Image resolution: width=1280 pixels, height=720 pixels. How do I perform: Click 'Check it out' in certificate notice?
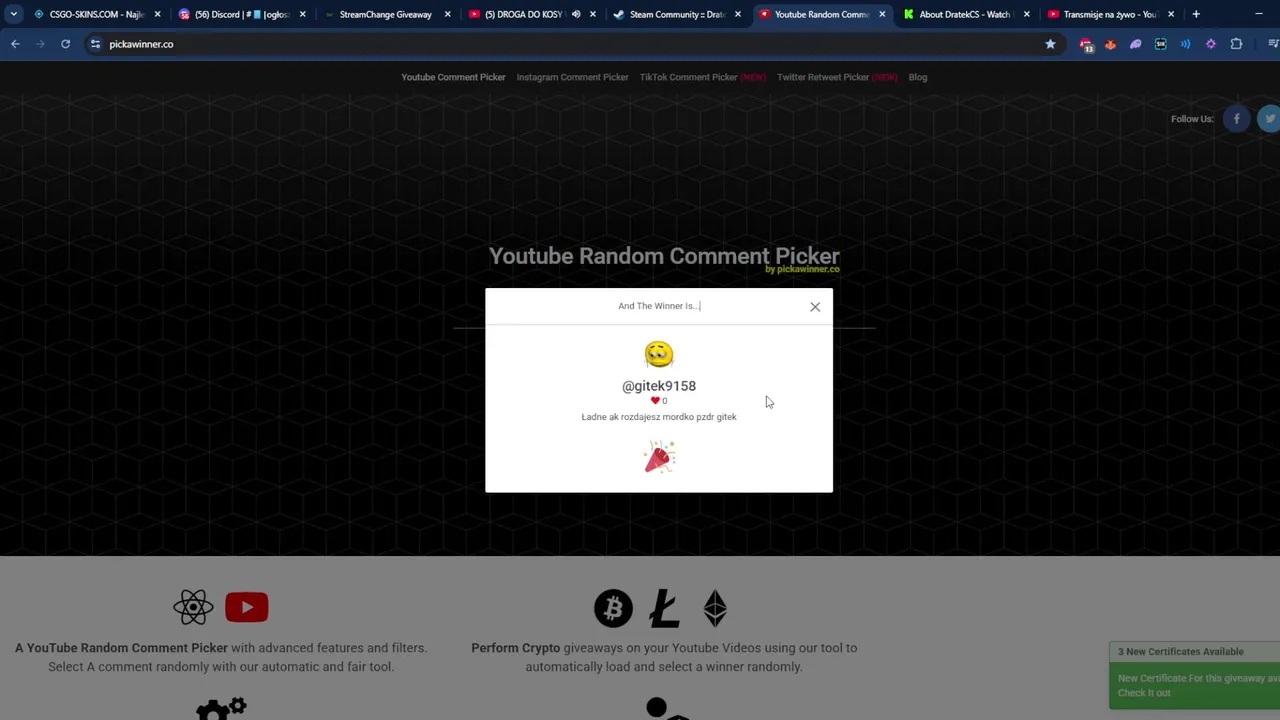click(1144, 693)
